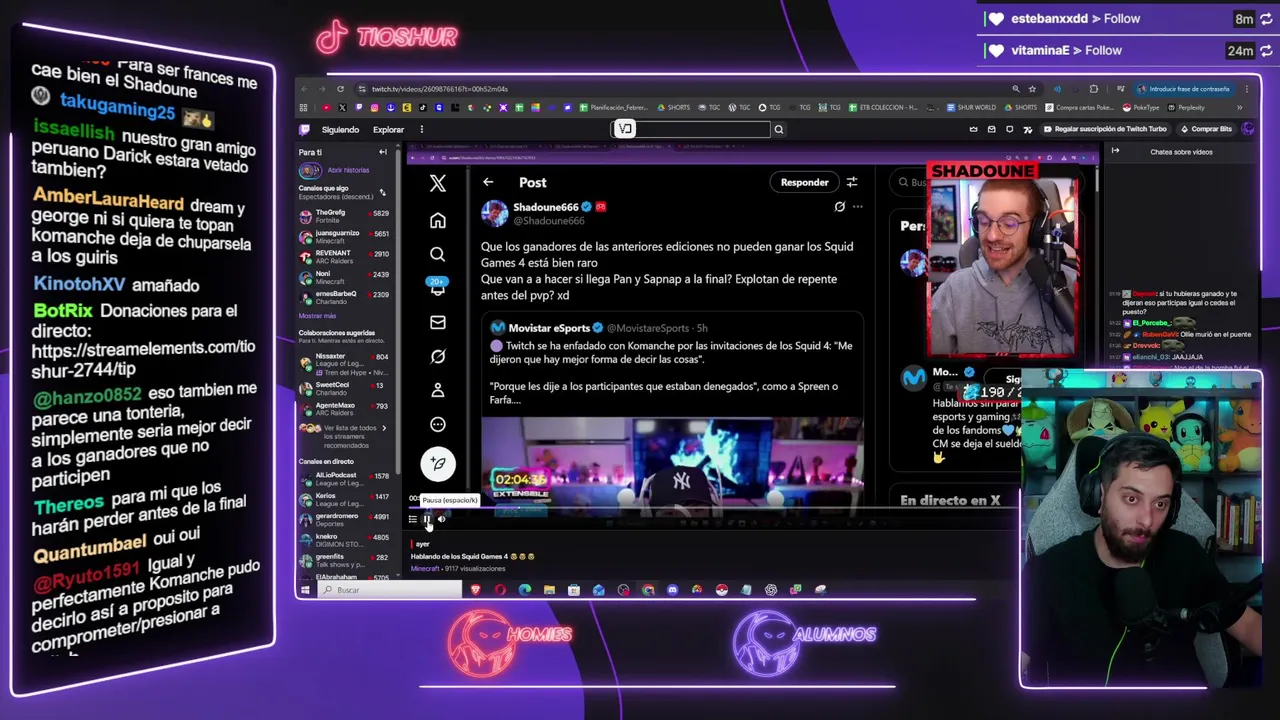The image size is (1280, 720).
Task: Click the compose post feather button
Action: pyautogui.click(x=437, y=463)
